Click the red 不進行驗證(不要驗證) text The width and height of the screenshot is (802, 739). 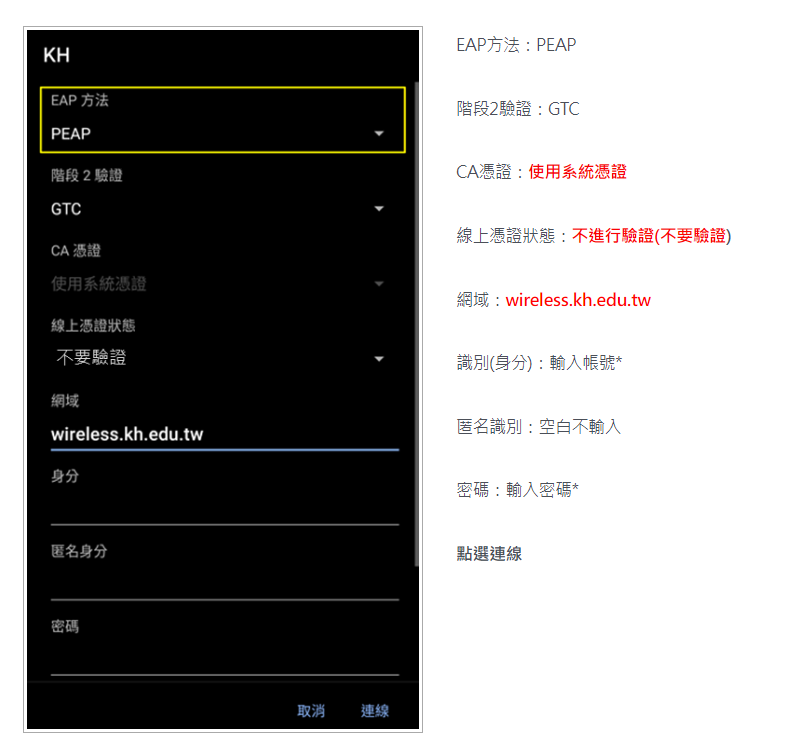tap(652, 236)
